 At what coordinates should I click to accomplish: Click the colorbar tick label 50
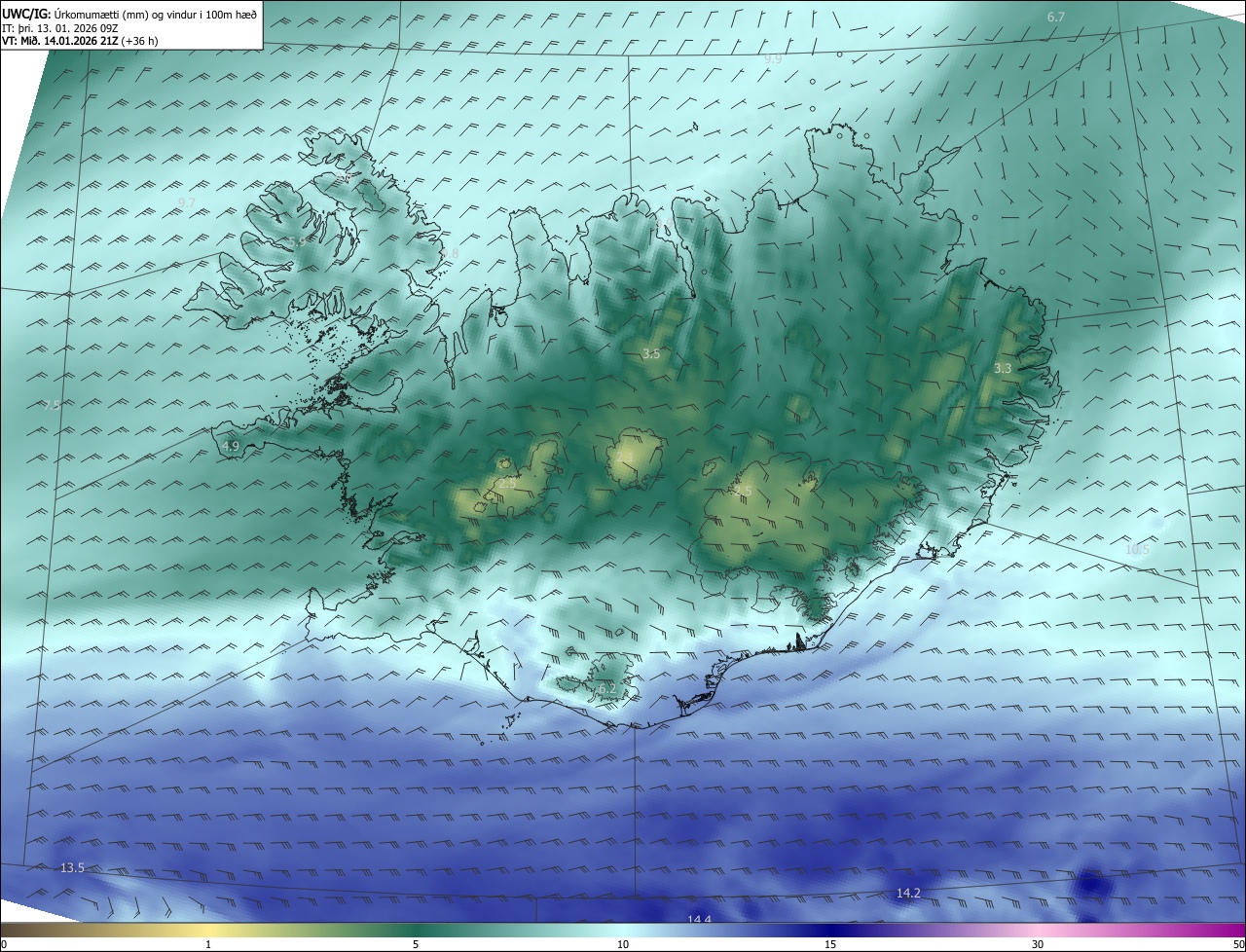(x=1238, y=945)
